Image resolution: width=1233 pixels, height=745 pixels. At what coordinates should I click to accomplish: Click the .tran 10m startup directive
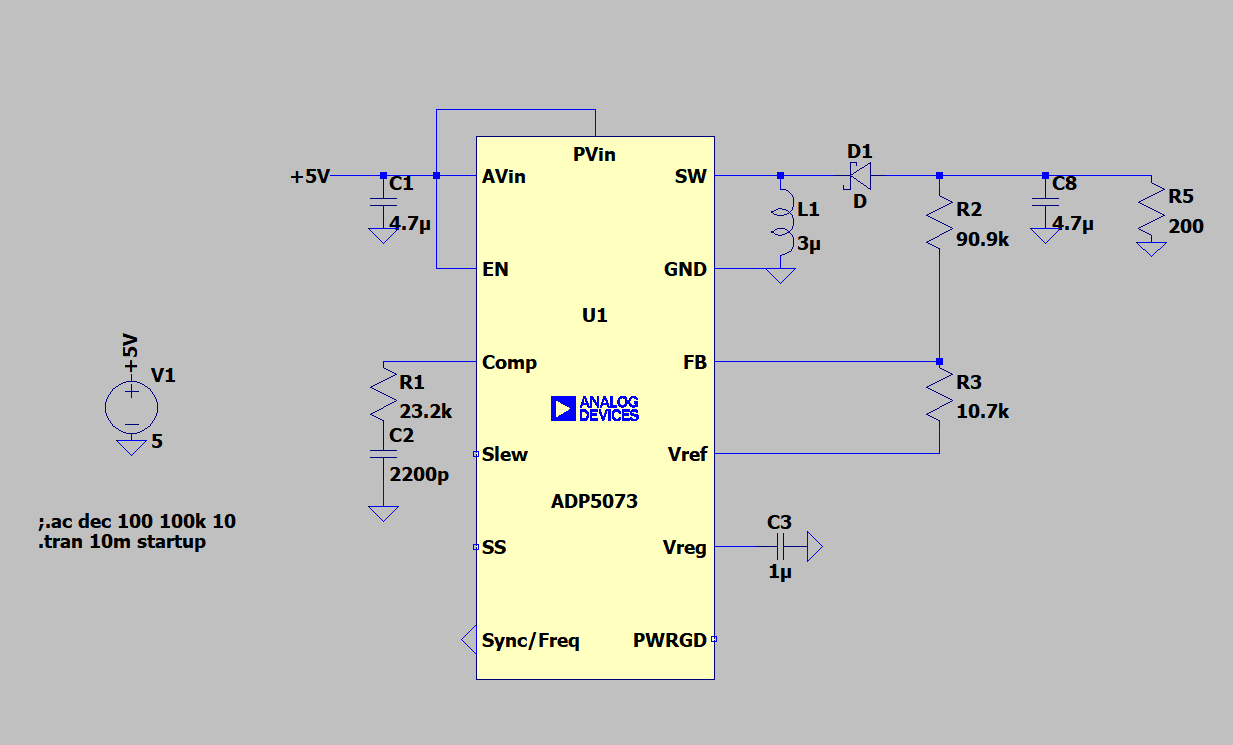coord(122,543)
